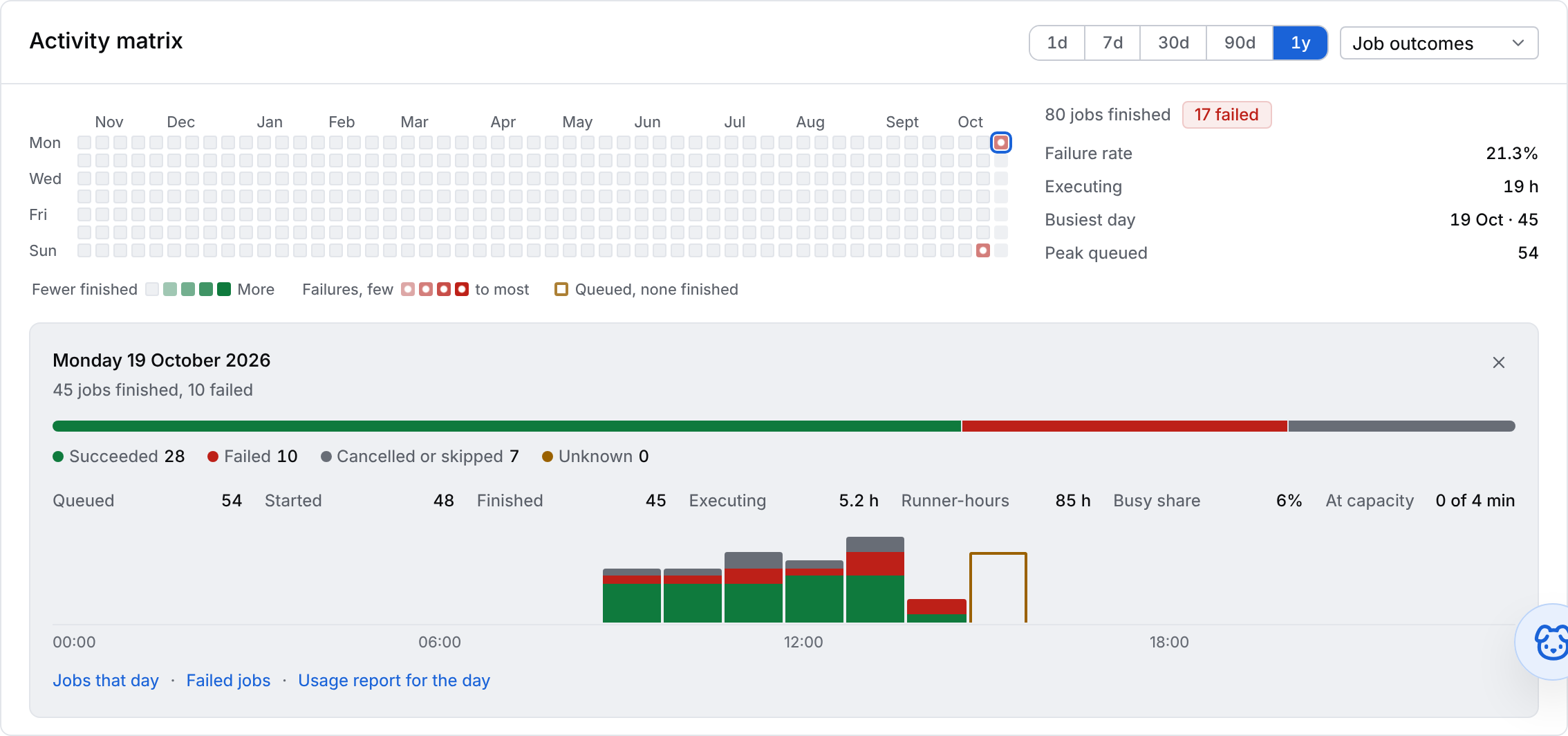Select the highlighted Monday 19 October cell

pos(1001,142)
